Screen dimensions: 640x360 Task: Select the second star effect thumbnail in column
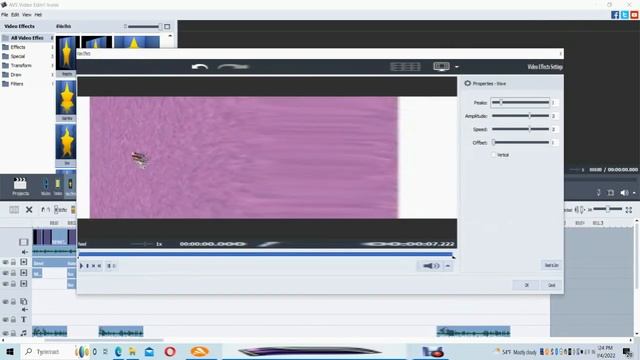pyautogui.click(x=66, y=98)
